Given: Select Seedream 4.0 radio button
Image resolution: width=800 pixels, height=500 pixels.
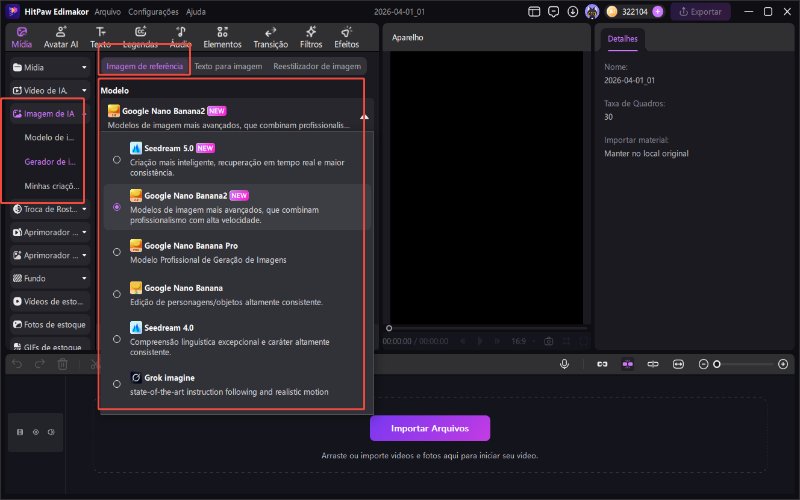Looking at the screenshot, I should (117, 339).
